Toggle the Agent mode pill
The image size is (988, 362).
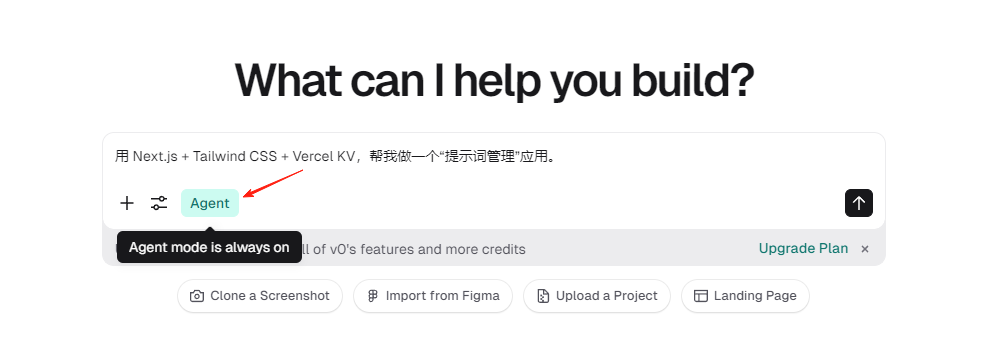(210, 203)
